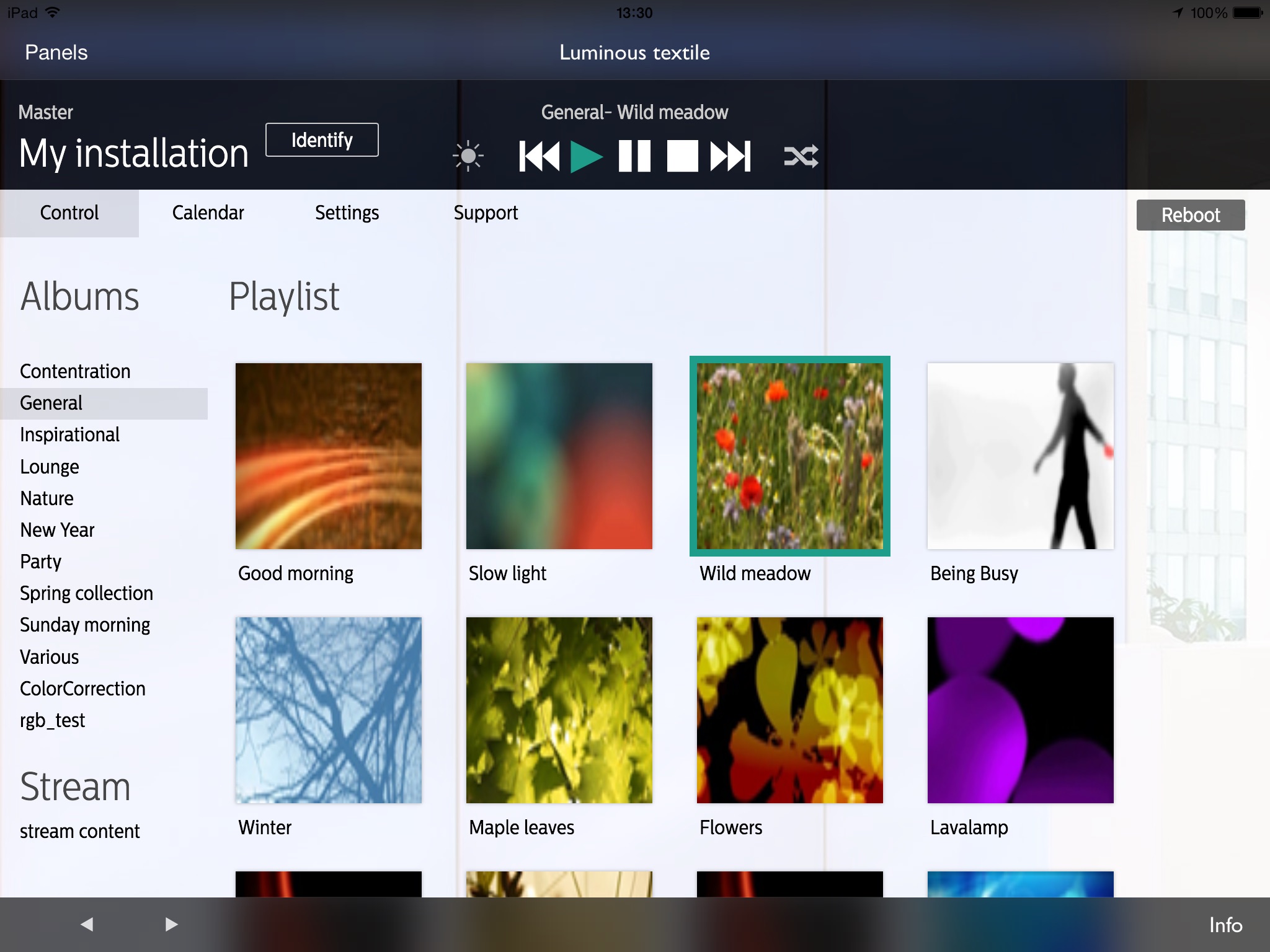This screenshot has height=952, width=1270.
Task: Toggle shuffle mode
Action: pos(801,156)
